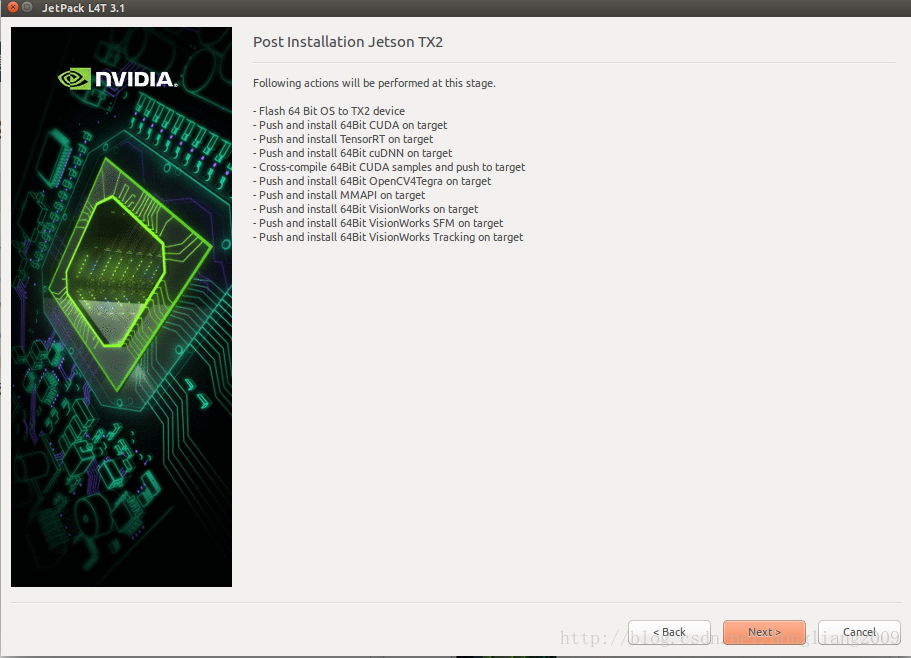The height and width of the screenshot is (658, 911).
Task: Select the MMAPI install entry
Action: pyautogui.click(x=340, y=195)
